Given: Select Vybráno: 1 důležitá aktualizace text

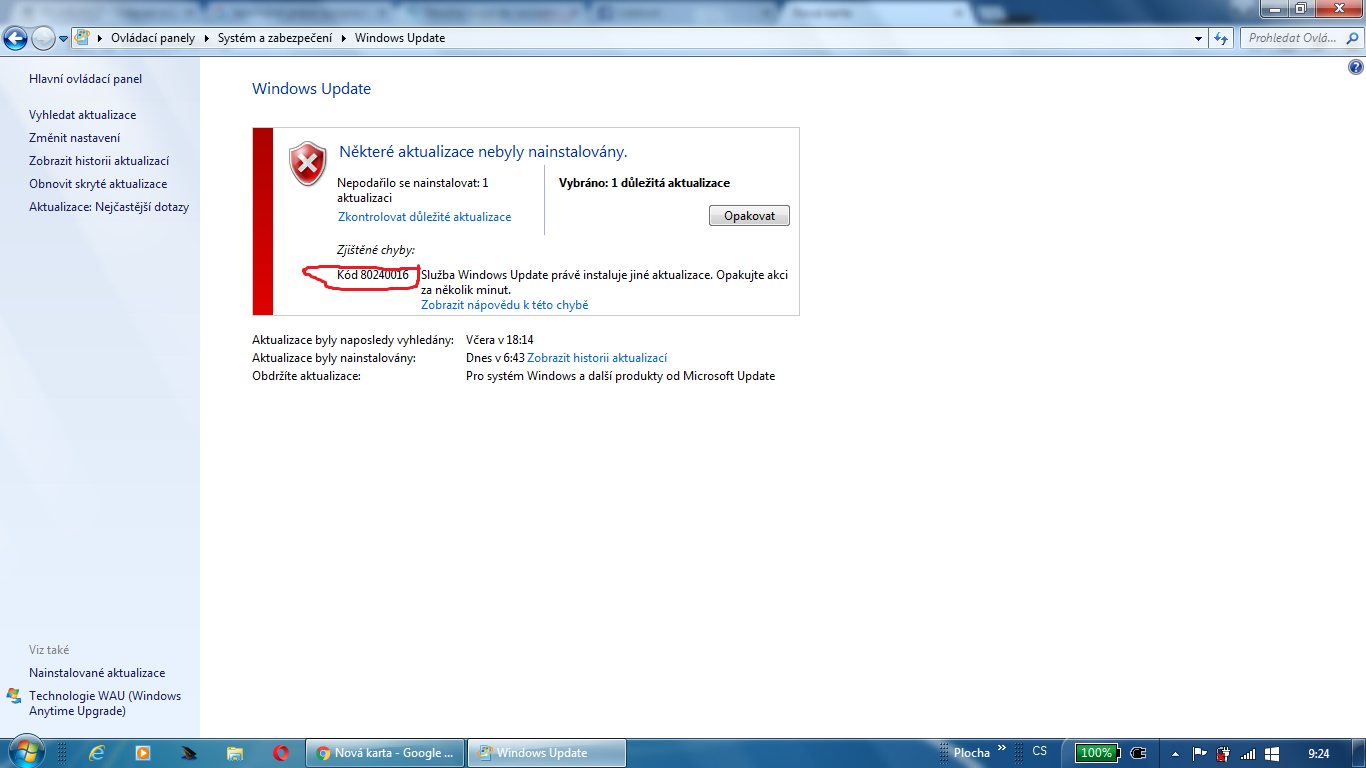Looking at the screenshot, I should click(x=644, y=183).
